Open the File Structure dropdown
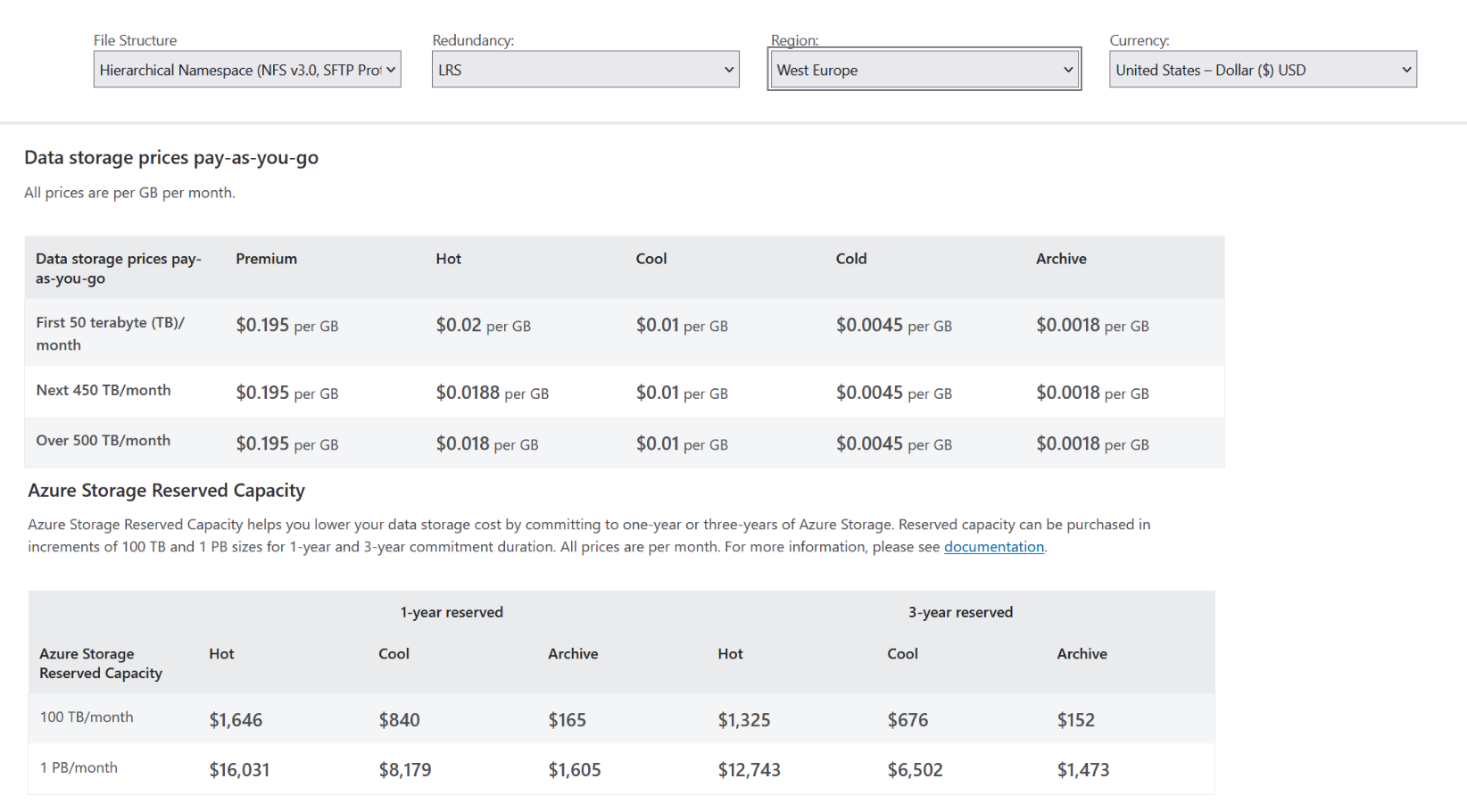This screenshot has height=812, width=1467. 246,70
